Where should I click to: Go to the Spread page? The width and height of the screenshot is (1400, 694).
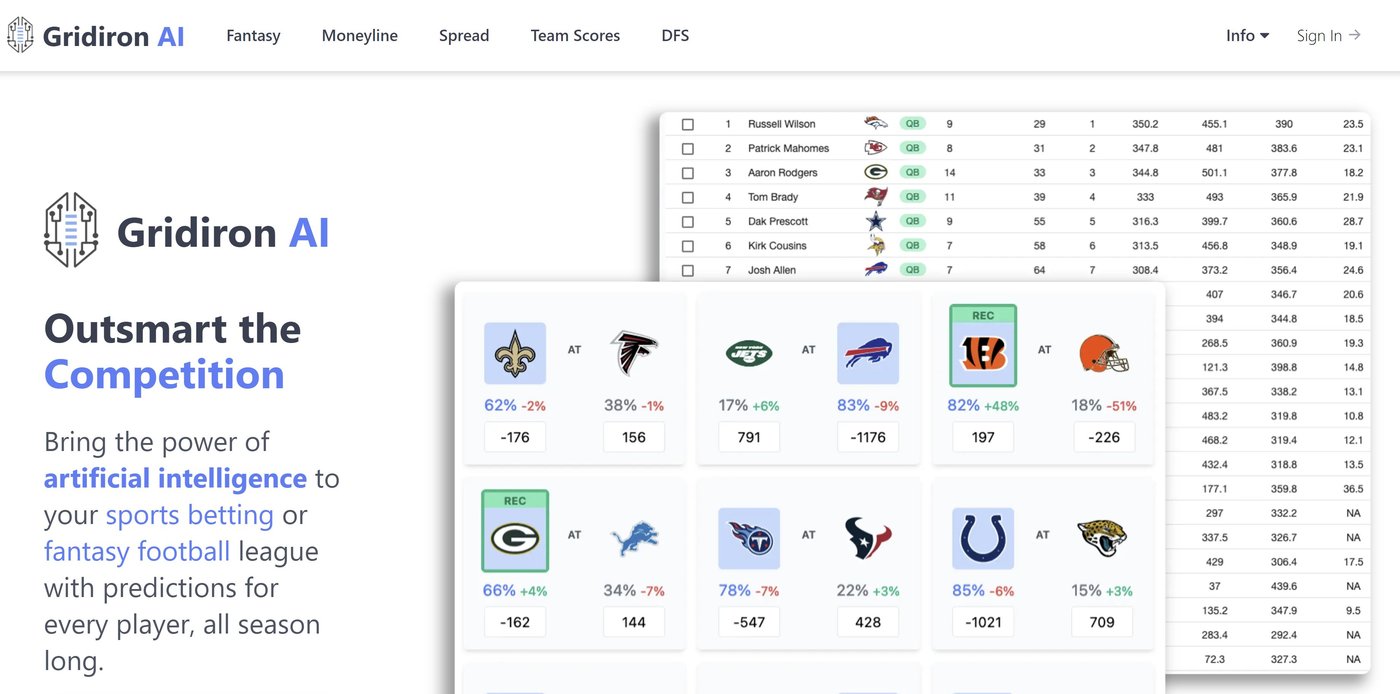point(464,35)
